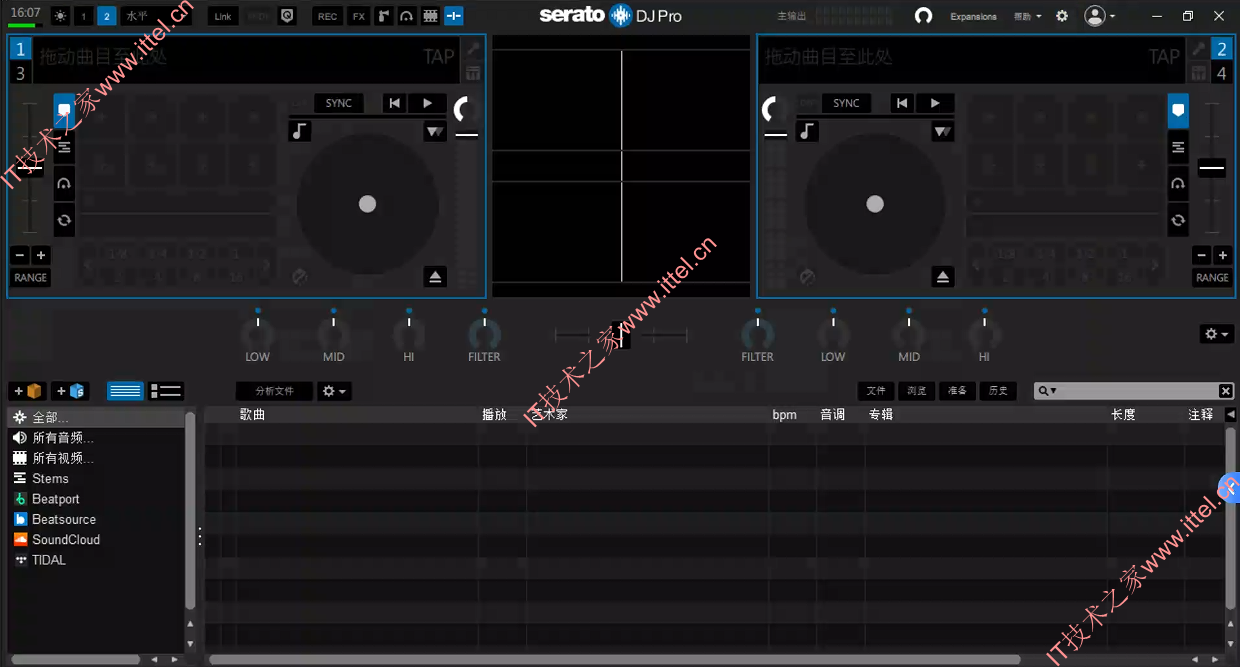Open the display mode dropdown 水平
Screen dimensions: 1240x667
point(156,16)
